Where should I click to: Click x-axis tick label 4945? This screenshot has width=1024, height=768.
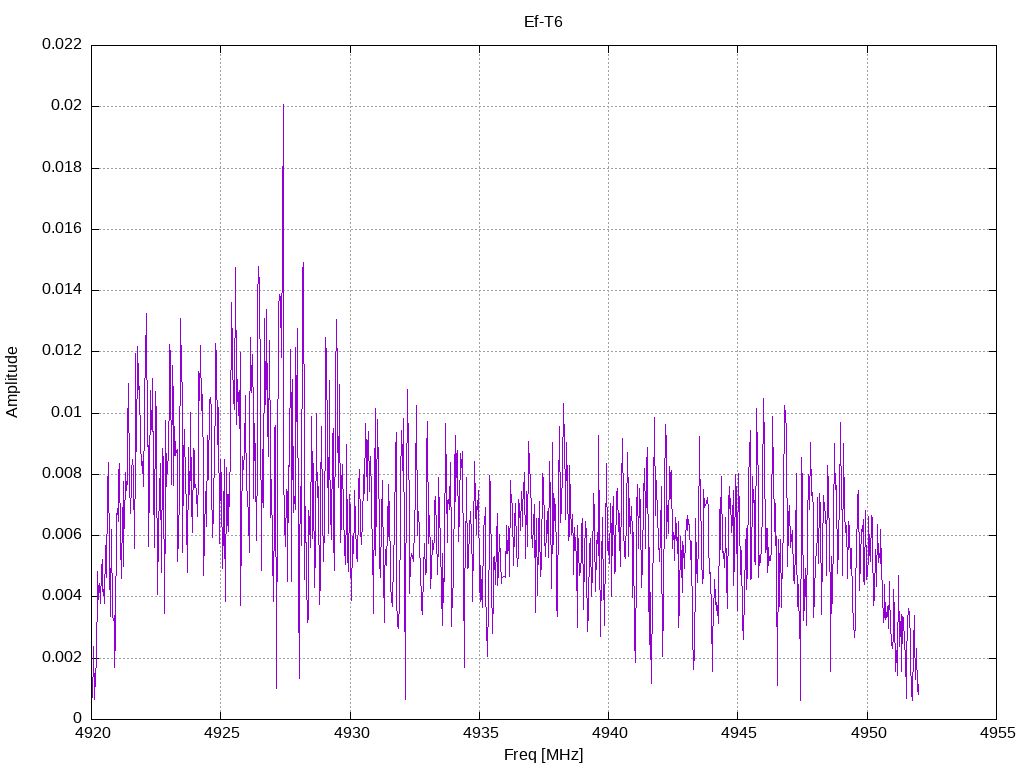(x=739, y=733)
